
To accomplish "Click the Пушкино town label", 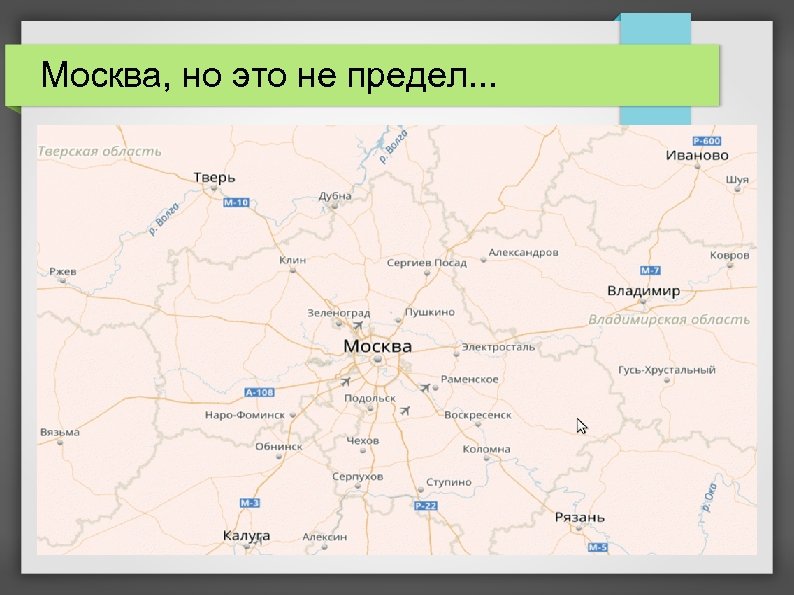I will (429, 312).
